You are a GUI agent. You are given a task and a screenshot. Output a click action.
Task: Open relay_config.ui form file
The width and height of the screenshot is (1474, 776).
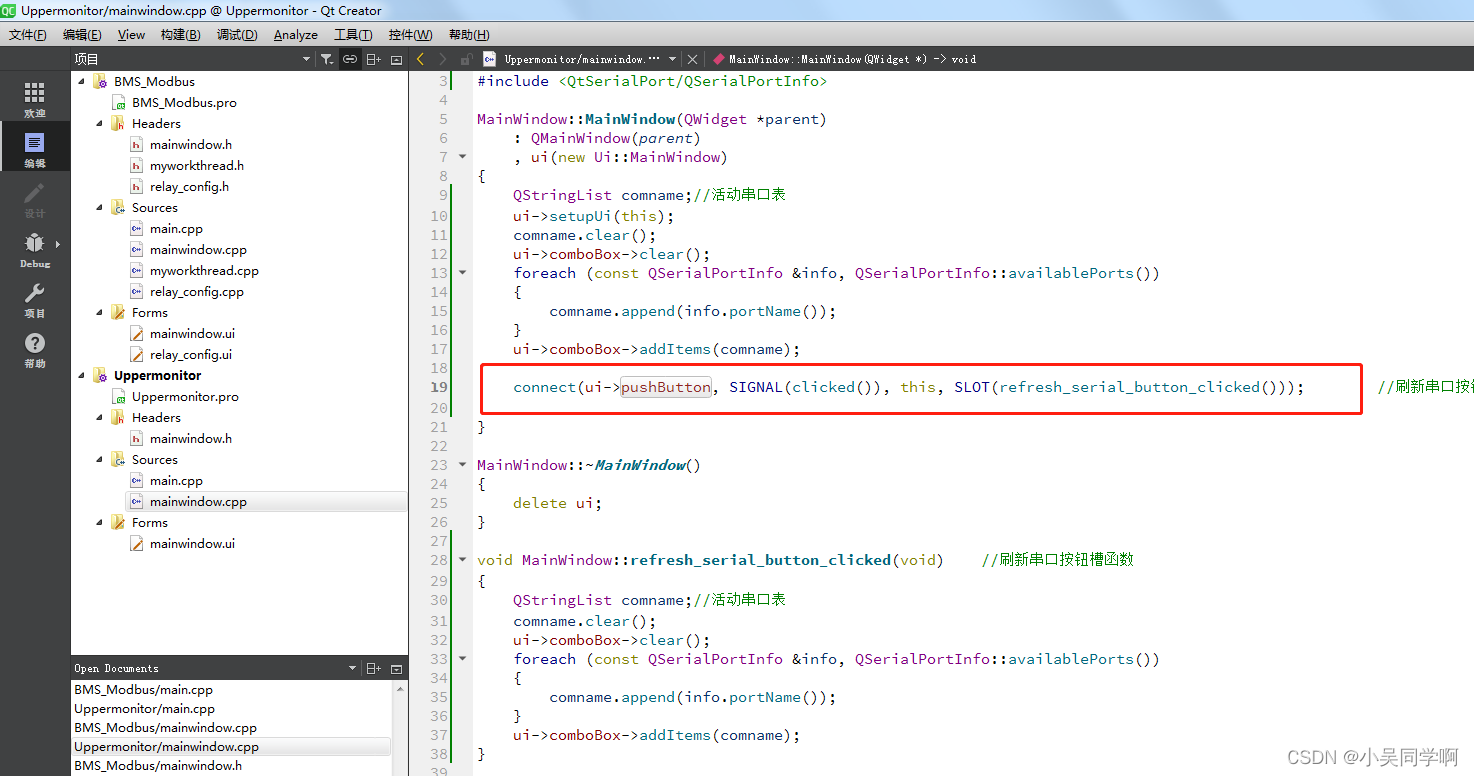(191, 354)
